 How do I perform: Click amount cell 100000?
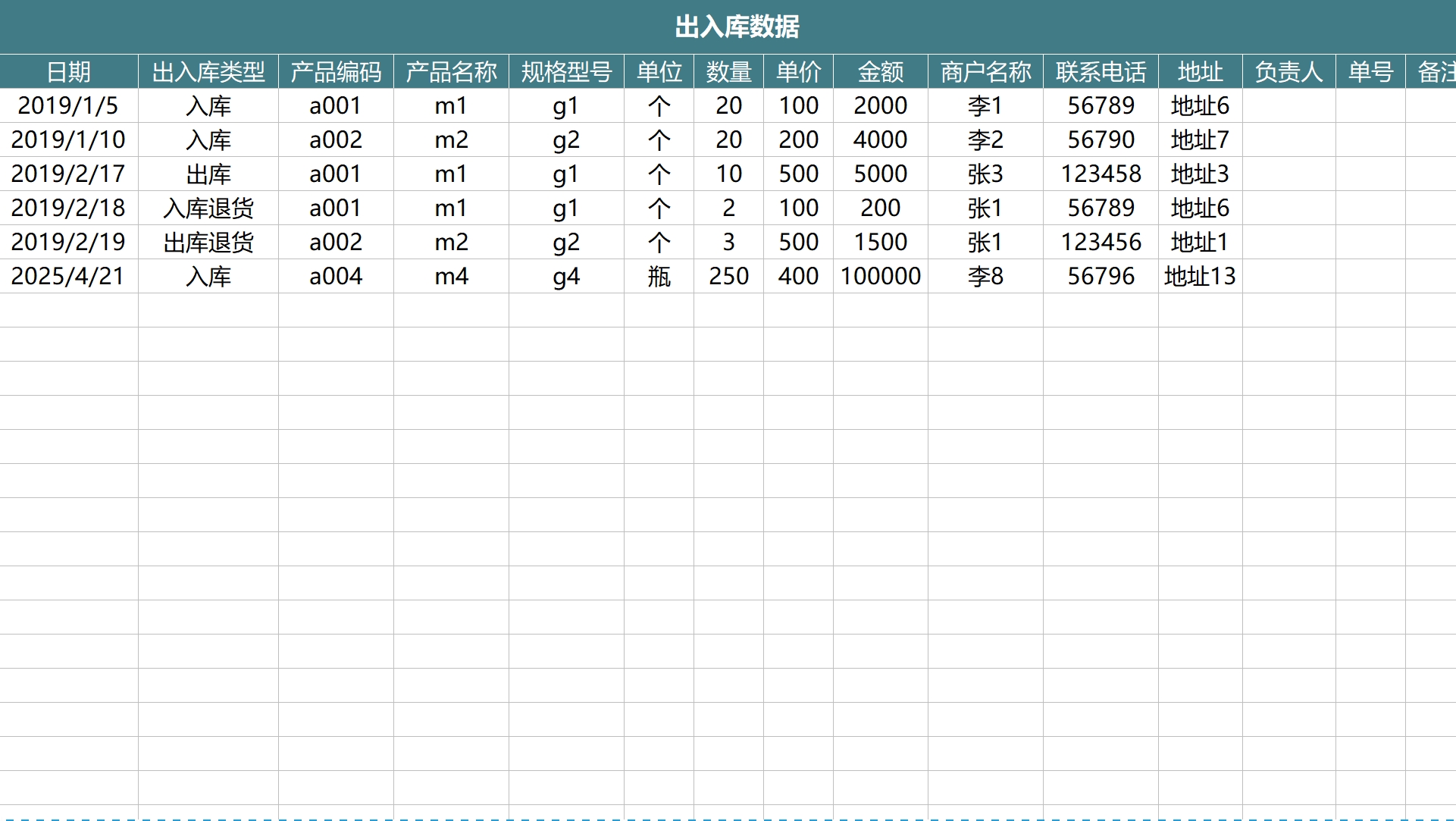point(880,276)
